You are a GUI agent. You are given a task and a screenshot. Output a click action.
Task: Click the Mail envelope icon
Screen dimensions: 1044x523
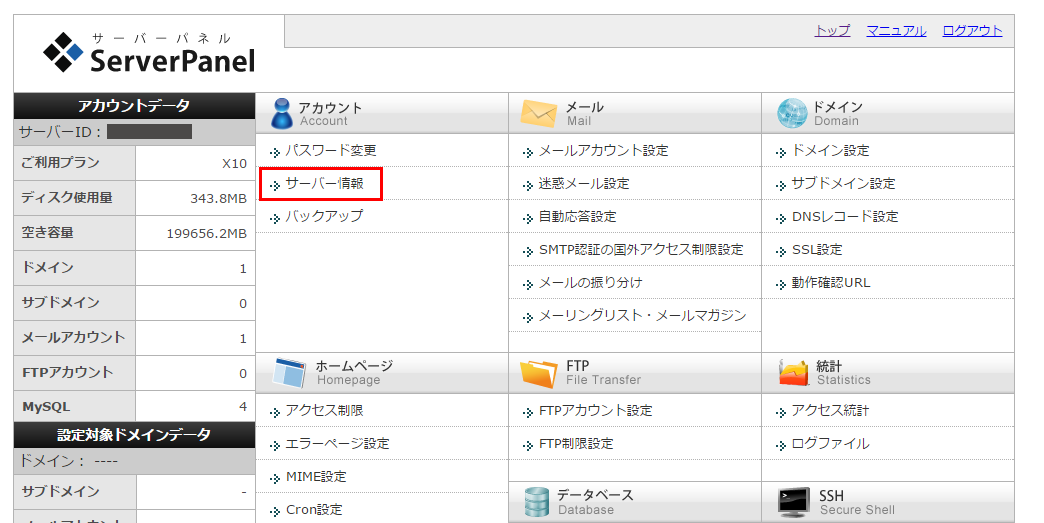[537, 113]
